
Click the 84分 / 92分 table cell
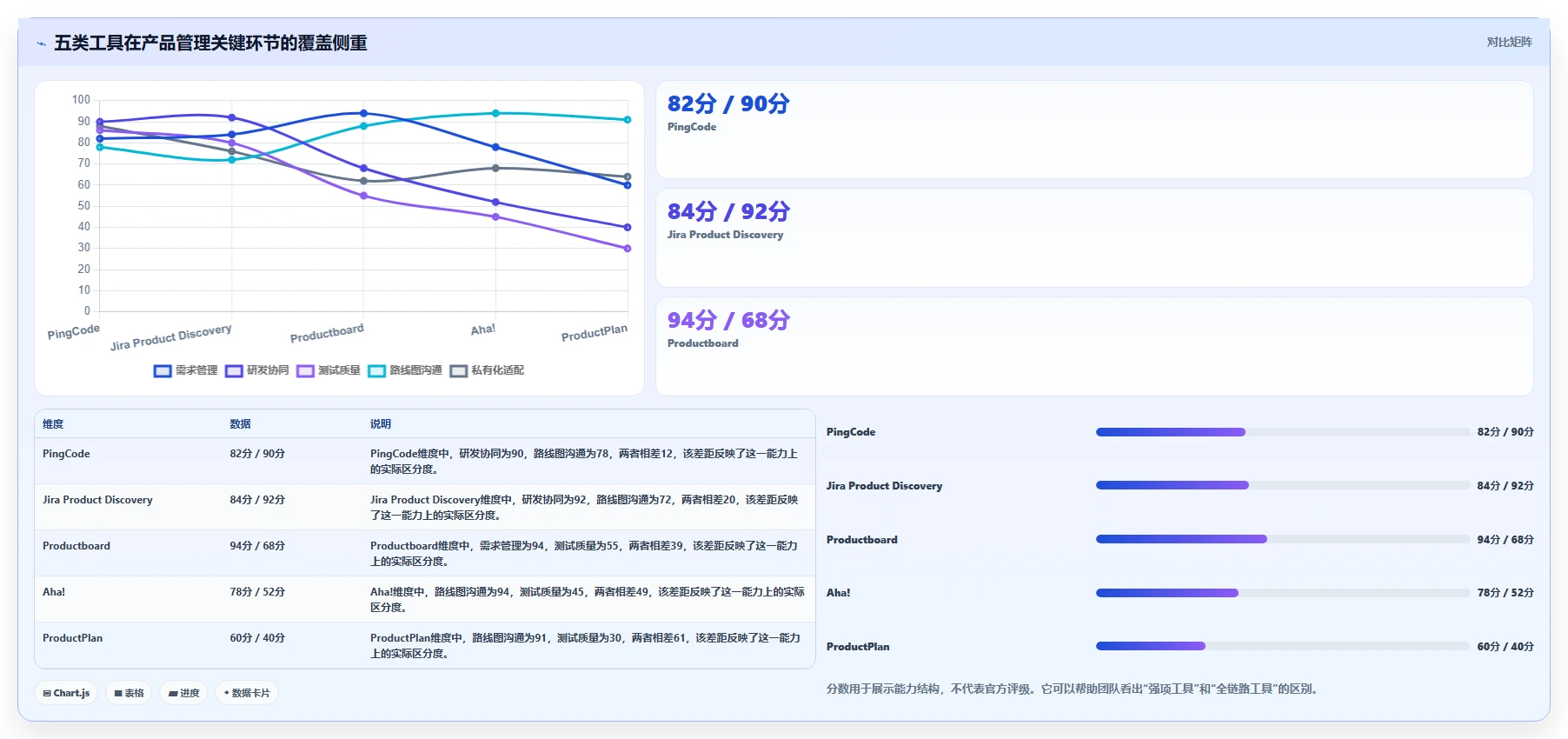coord(257,500)
